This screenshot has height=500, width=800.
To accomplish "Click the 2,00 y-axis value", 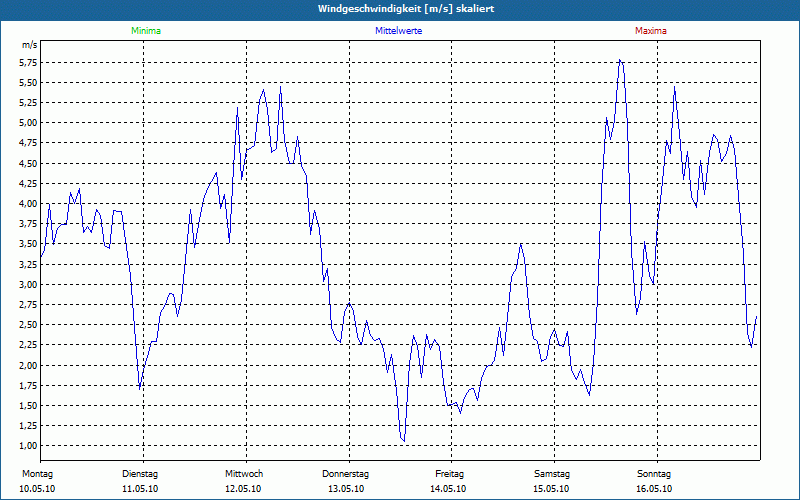I will (29, 365).
